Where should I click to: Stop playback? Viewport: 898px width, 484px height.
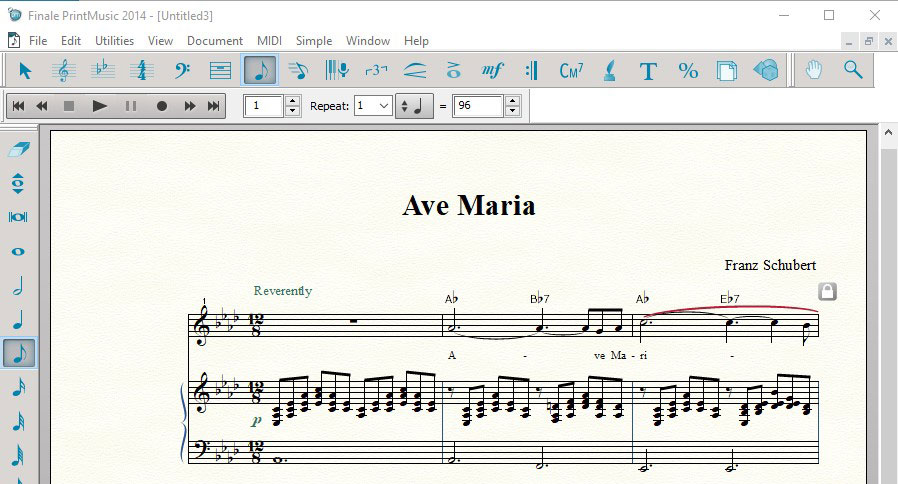pos(69,106)
